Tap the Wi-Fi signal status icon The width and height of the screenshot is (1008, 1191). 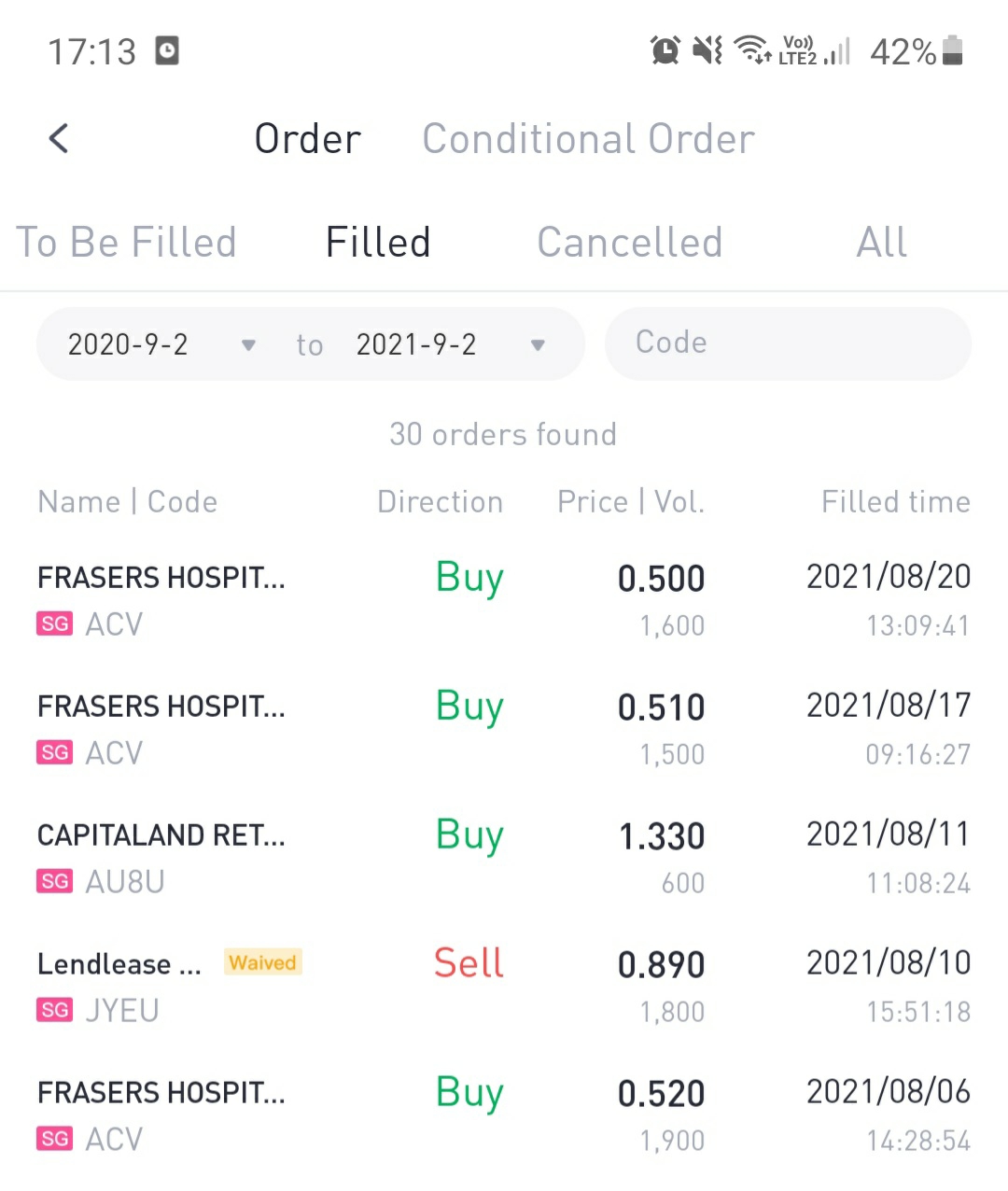pyautogui.click(x=752, y=49)
